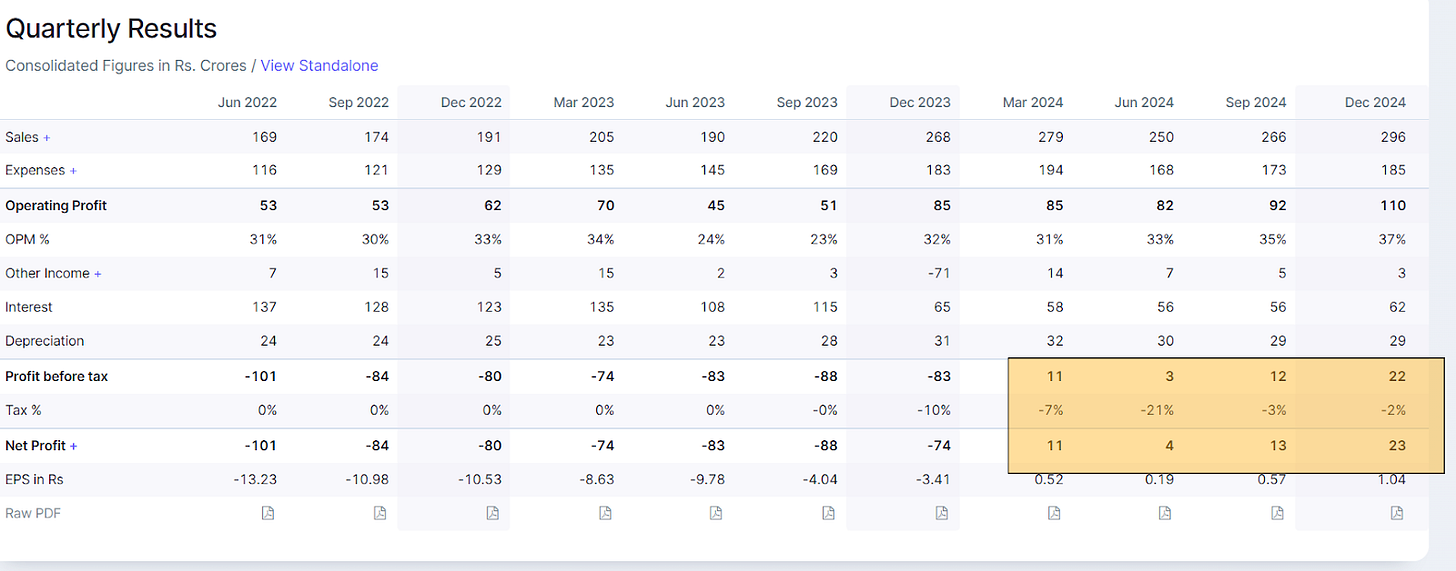Click Operating Profit value 110

[1394, 205]
